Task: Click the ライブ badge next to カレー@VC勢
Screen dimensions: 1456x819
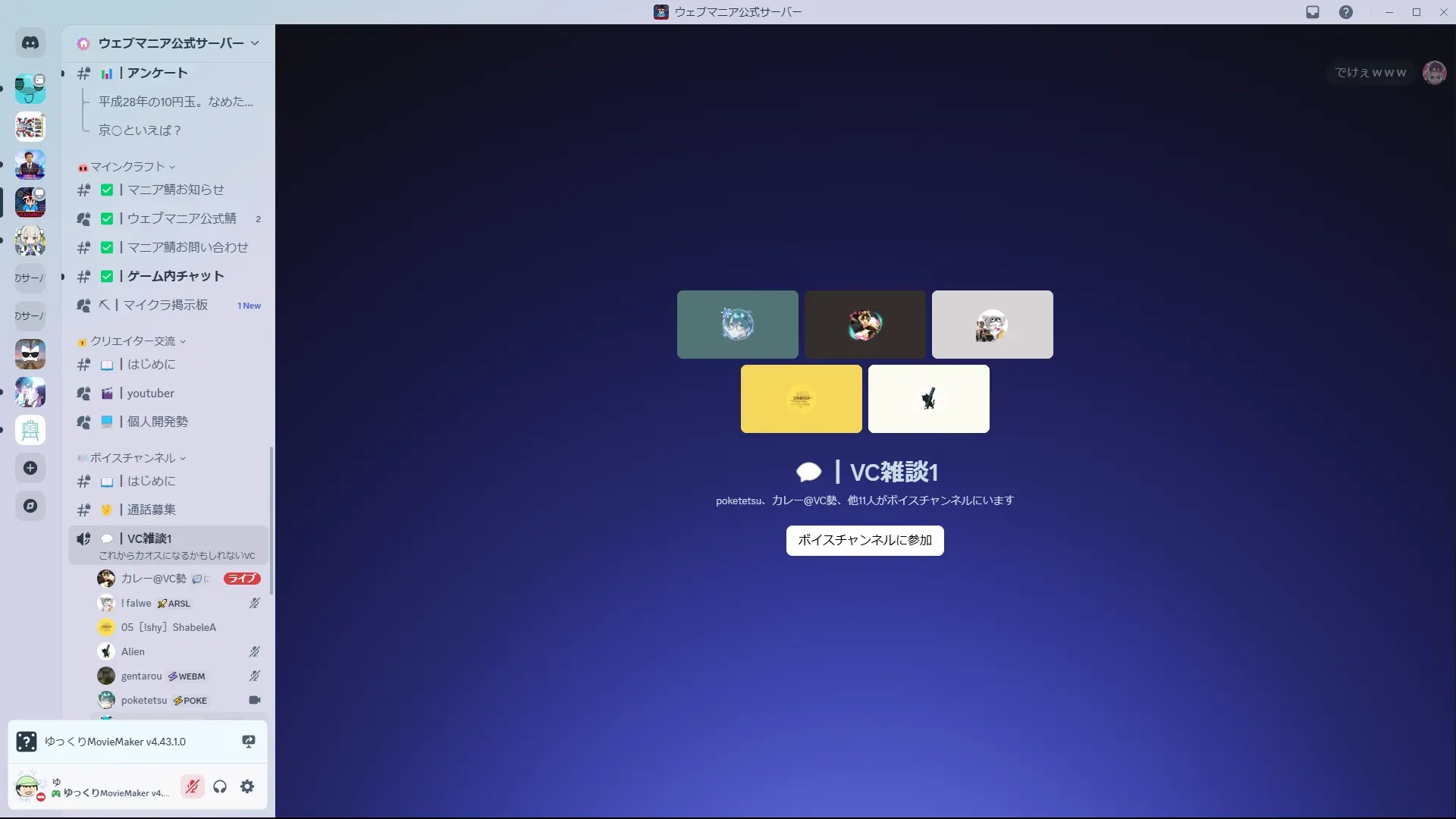Action: [242, 579]
